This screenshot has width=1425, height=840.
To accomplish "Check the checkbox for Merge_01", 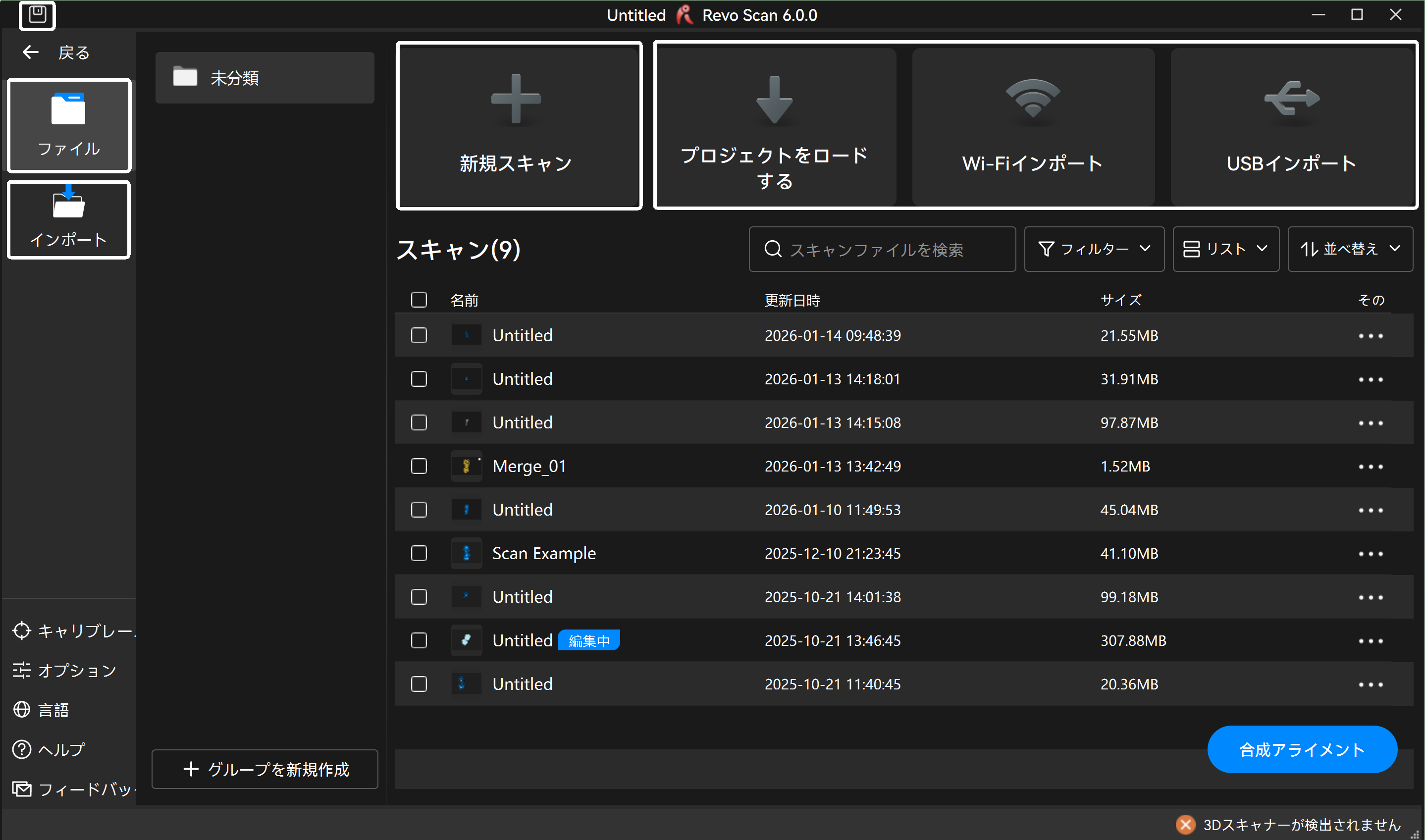I will tap(419, 466).
